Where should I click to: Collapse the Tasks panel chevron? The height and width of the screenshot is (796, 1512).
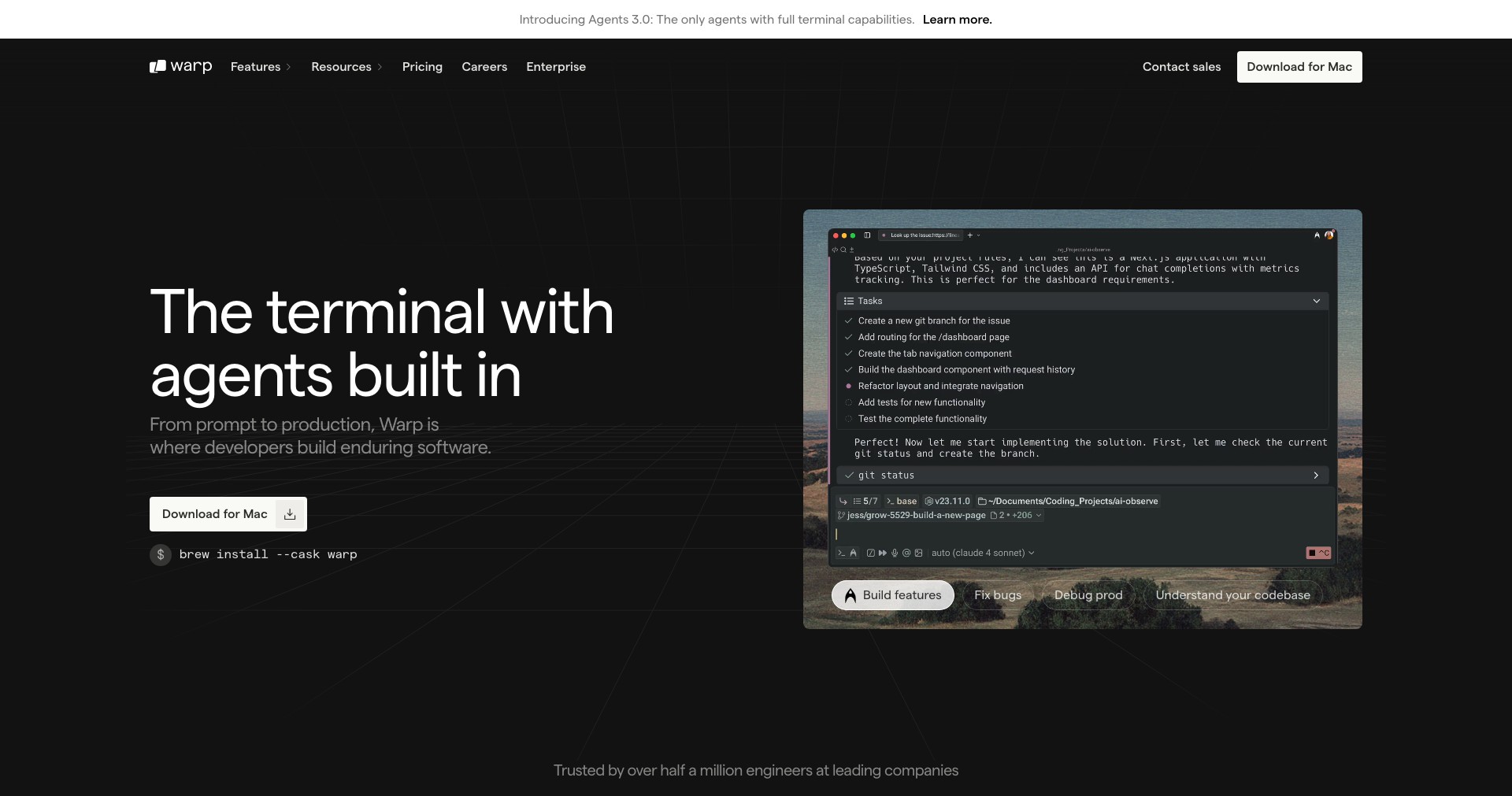click(x=1316, y=302)
